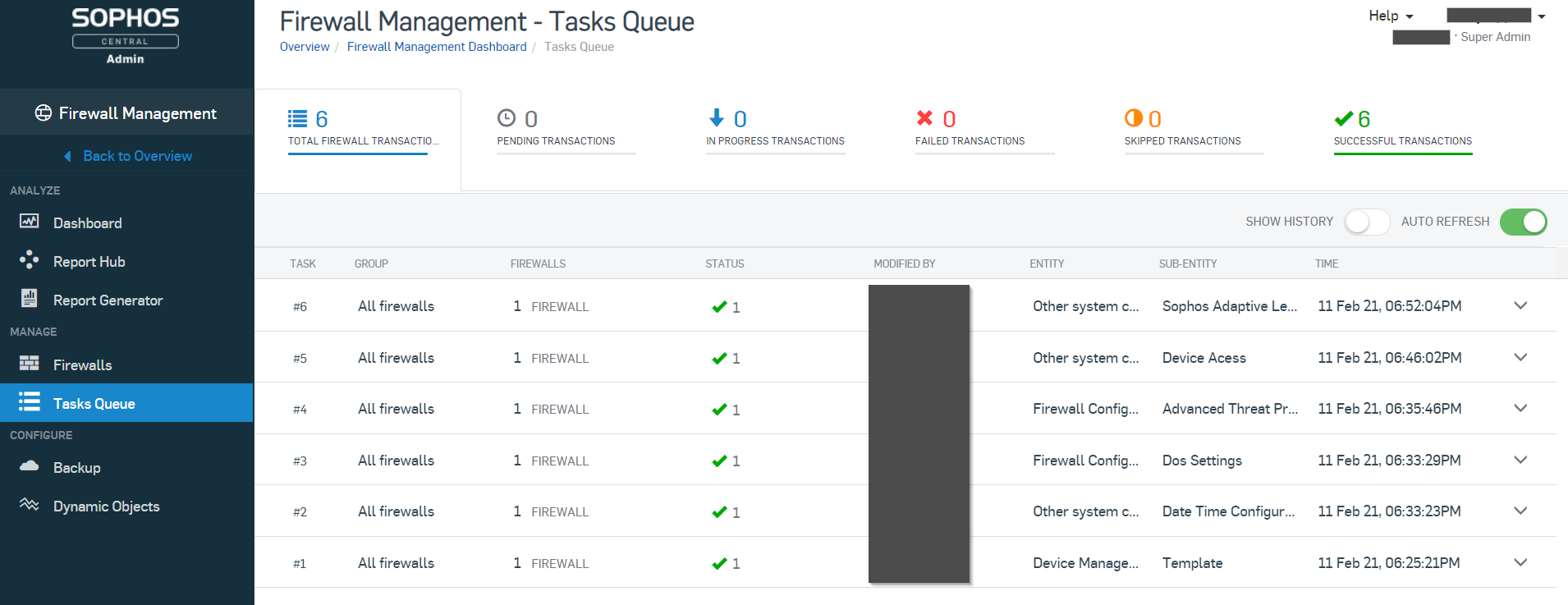Screen dimensions: 1568x605
Task: Click the pending transactions clock icon
Action: coord(507,118)
